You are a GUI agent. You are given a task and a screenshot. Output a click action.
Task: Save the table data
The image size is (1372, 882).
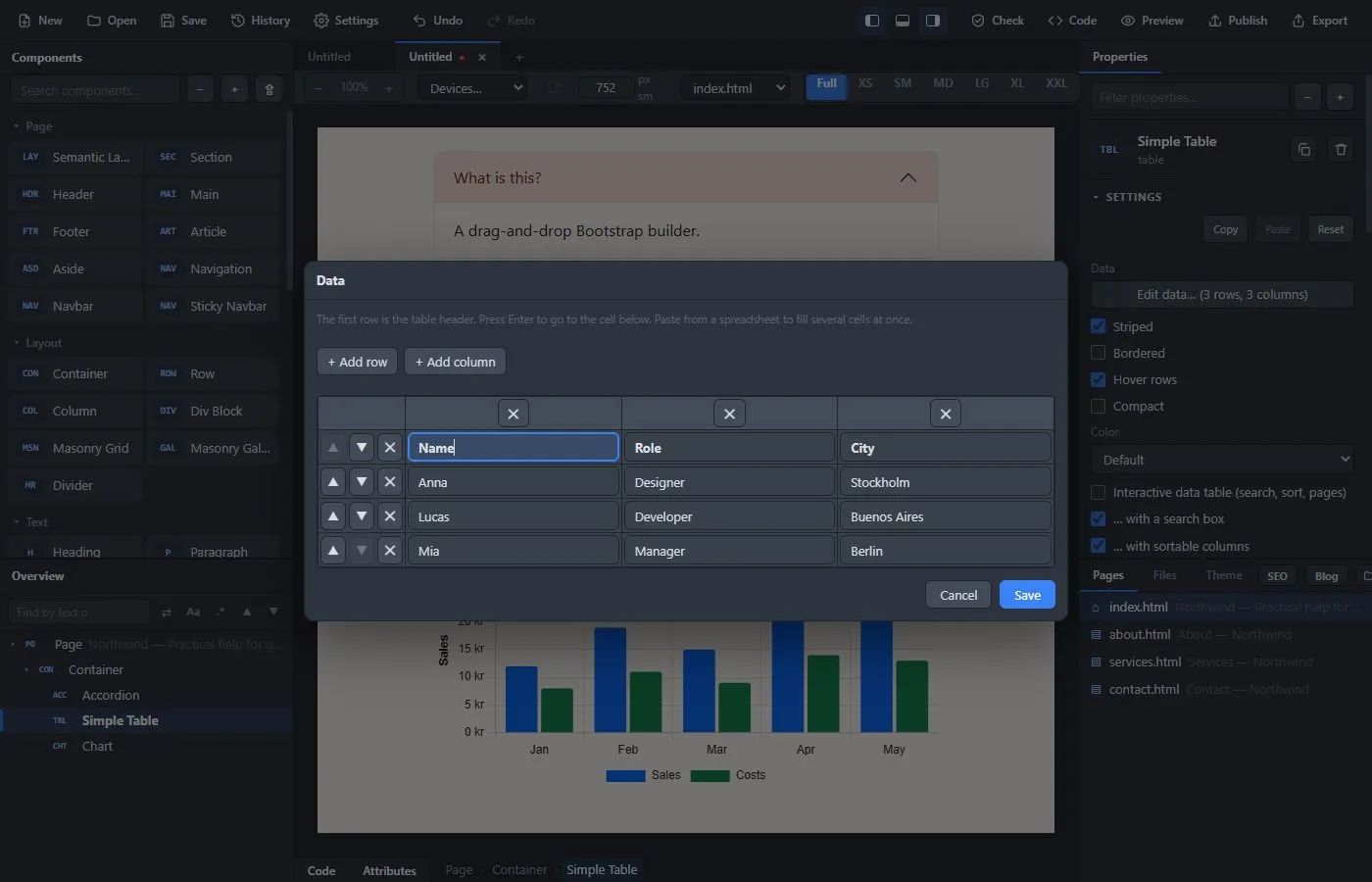[1027, 595]
